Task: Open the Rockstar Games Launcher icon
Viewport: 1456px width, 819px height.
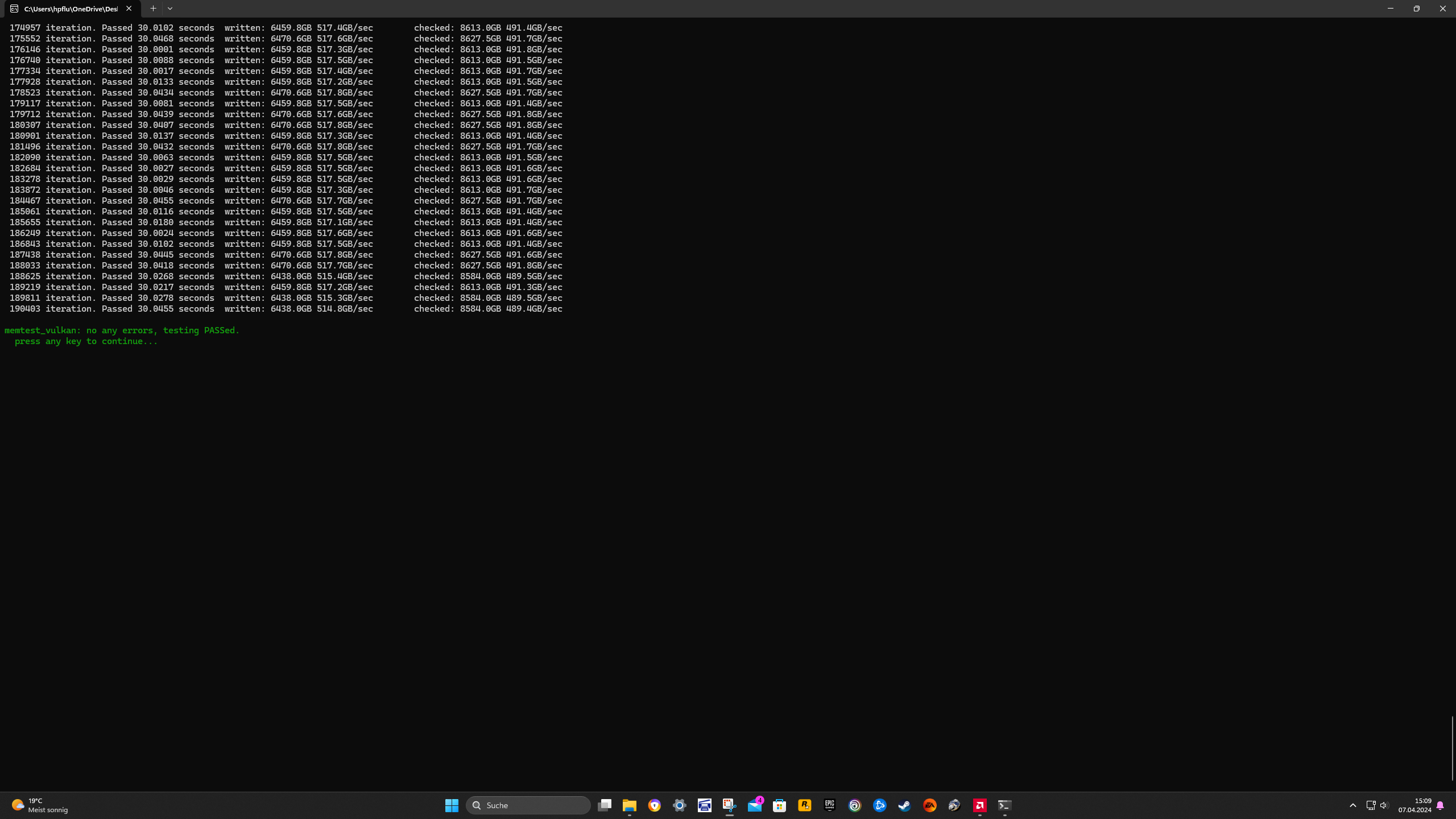Action: (804, 805)
